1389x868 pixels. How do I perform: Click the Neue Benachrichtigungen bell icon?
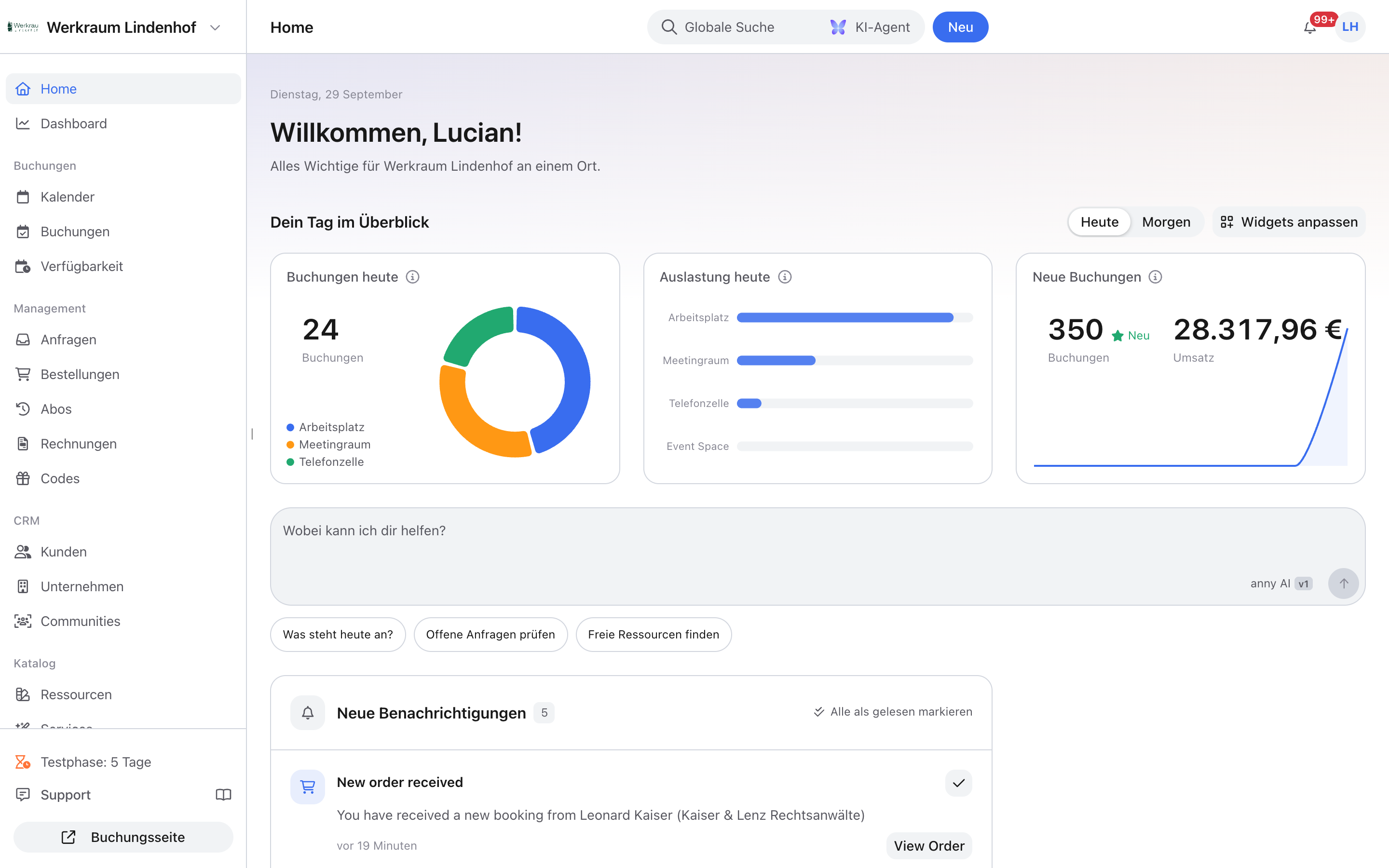click(x=308, y=712)
